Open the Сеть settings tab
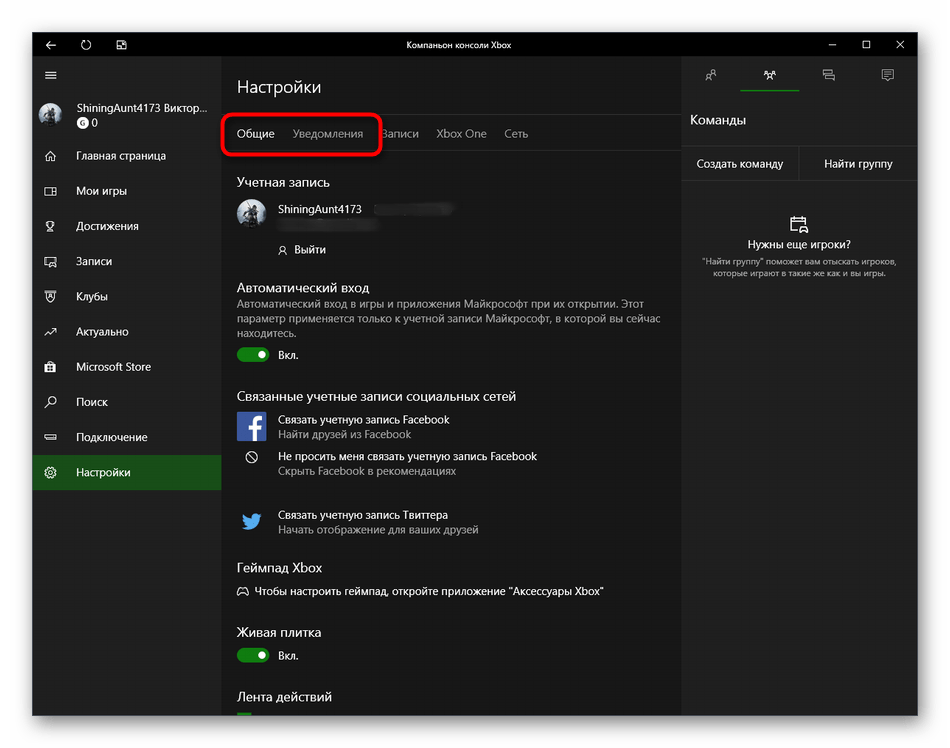 516,134
